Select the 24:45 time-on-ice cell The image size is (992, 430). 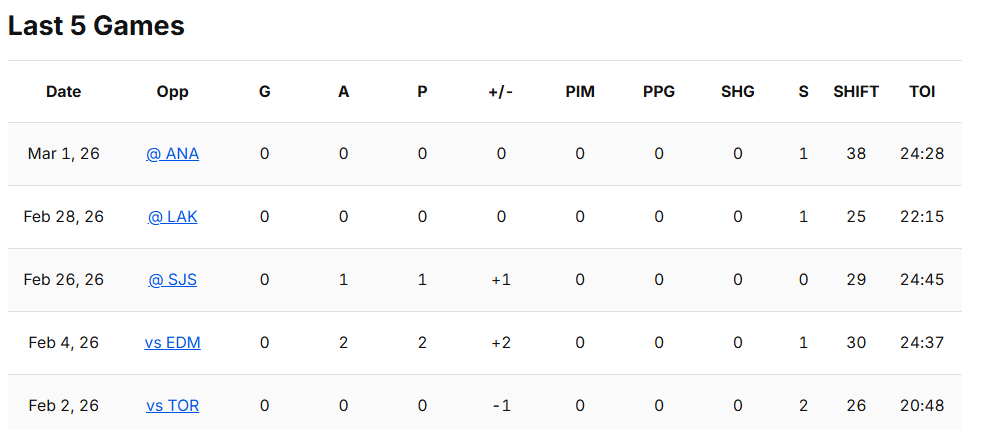[x=922, y=280]
